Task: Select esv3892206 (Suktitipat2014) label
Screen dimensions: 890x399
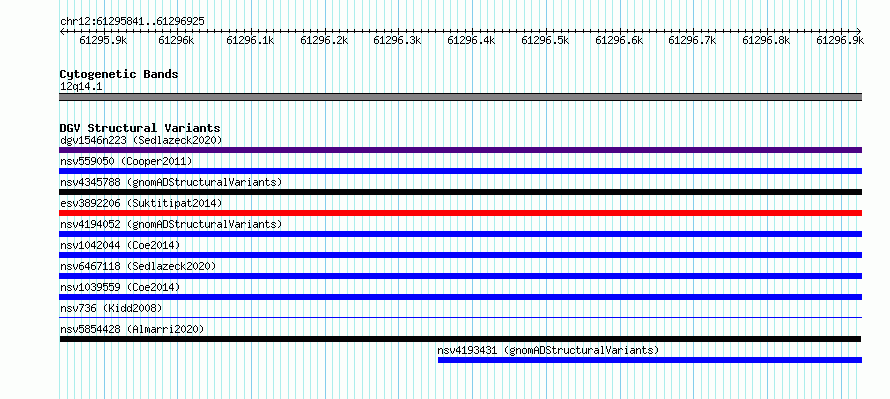Action: [141, 203]
